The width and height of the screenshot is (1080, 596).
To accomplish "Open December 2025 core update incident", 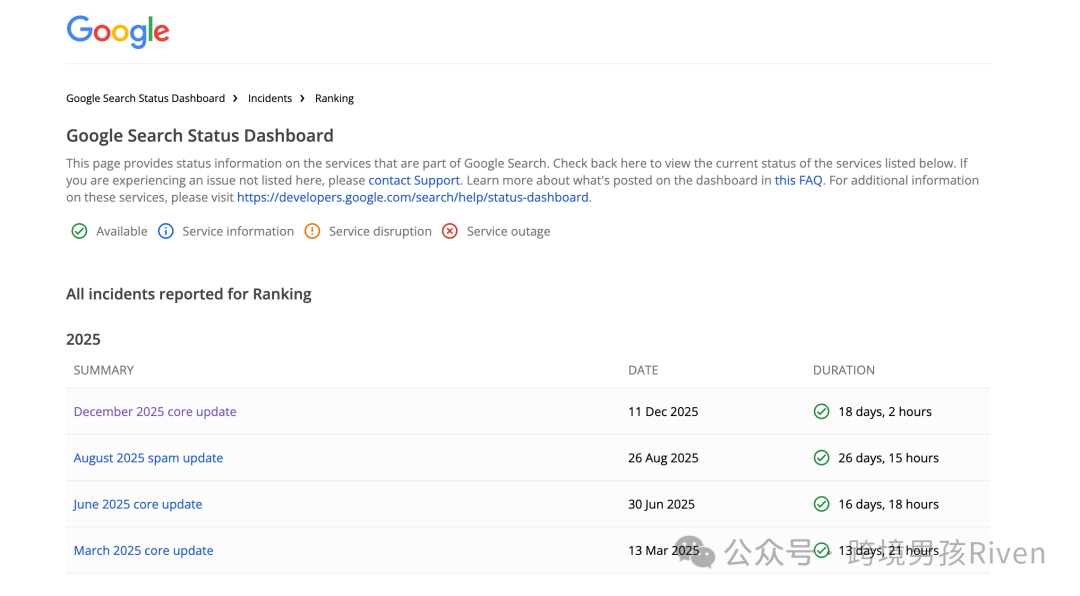I will tap(155, 411).
